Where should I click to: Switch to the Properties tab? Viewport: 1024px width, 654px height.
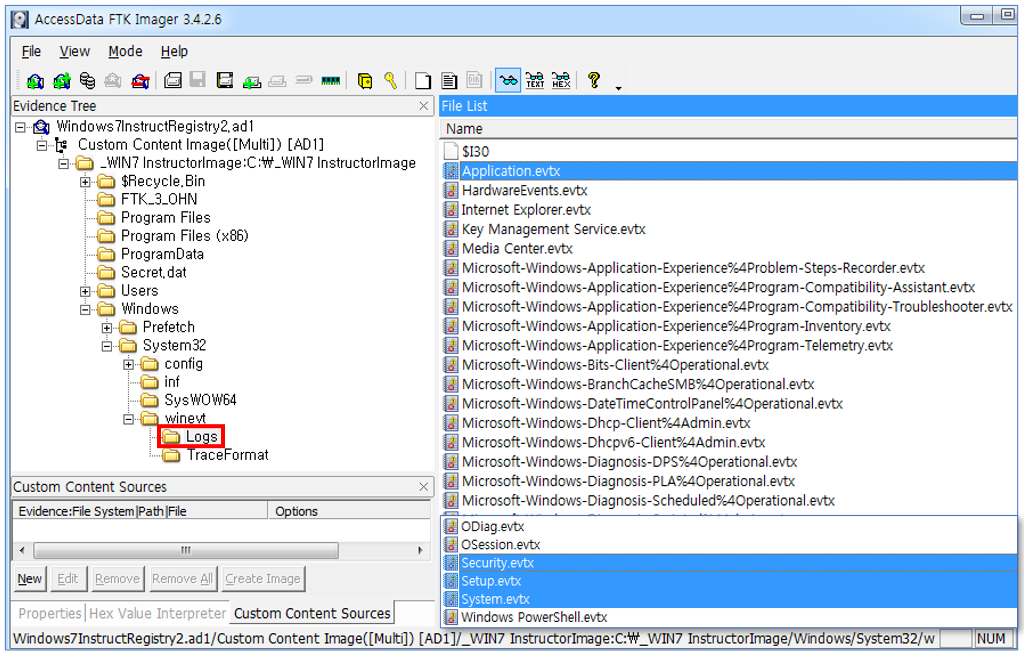click(x=50, y=613)
